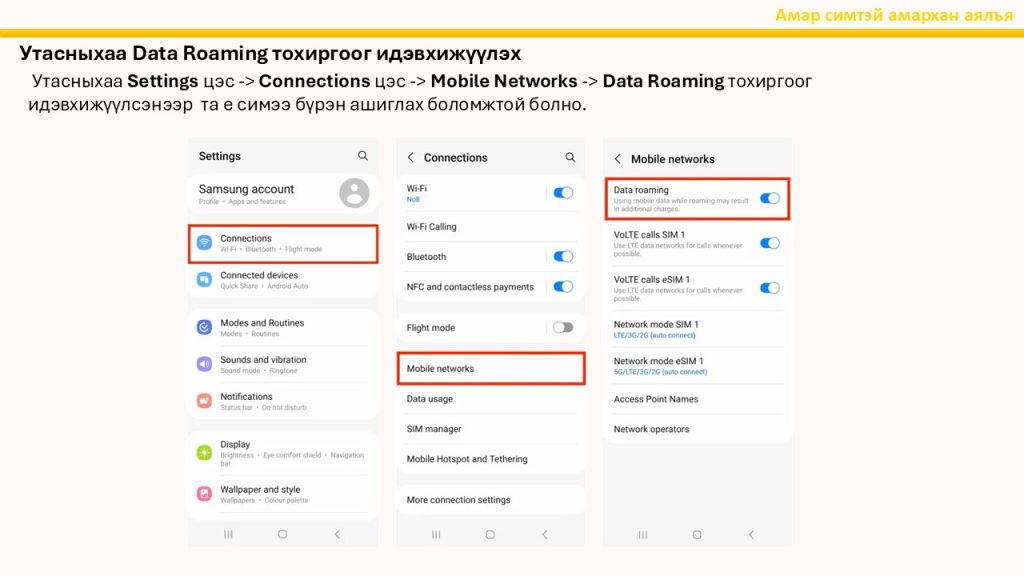Screen dimensions: 1024x576
Task: Open Access Point Names
Action: tap(656, 399)
